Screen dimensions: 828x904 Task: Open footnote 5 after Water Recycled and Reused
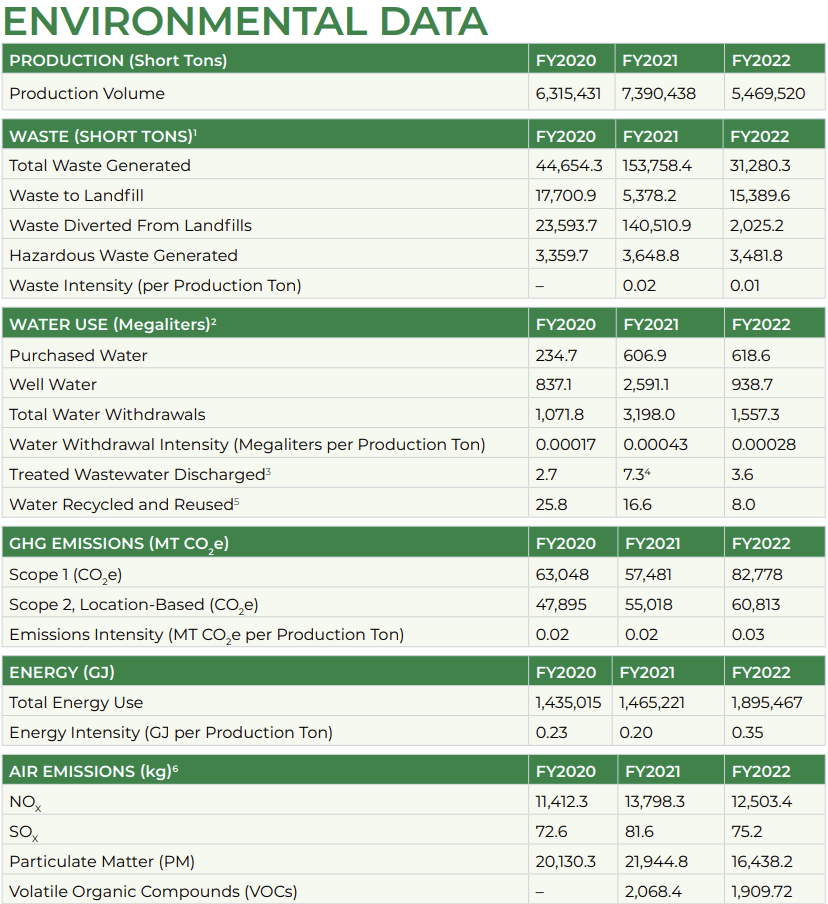click(x=237, y=500)
